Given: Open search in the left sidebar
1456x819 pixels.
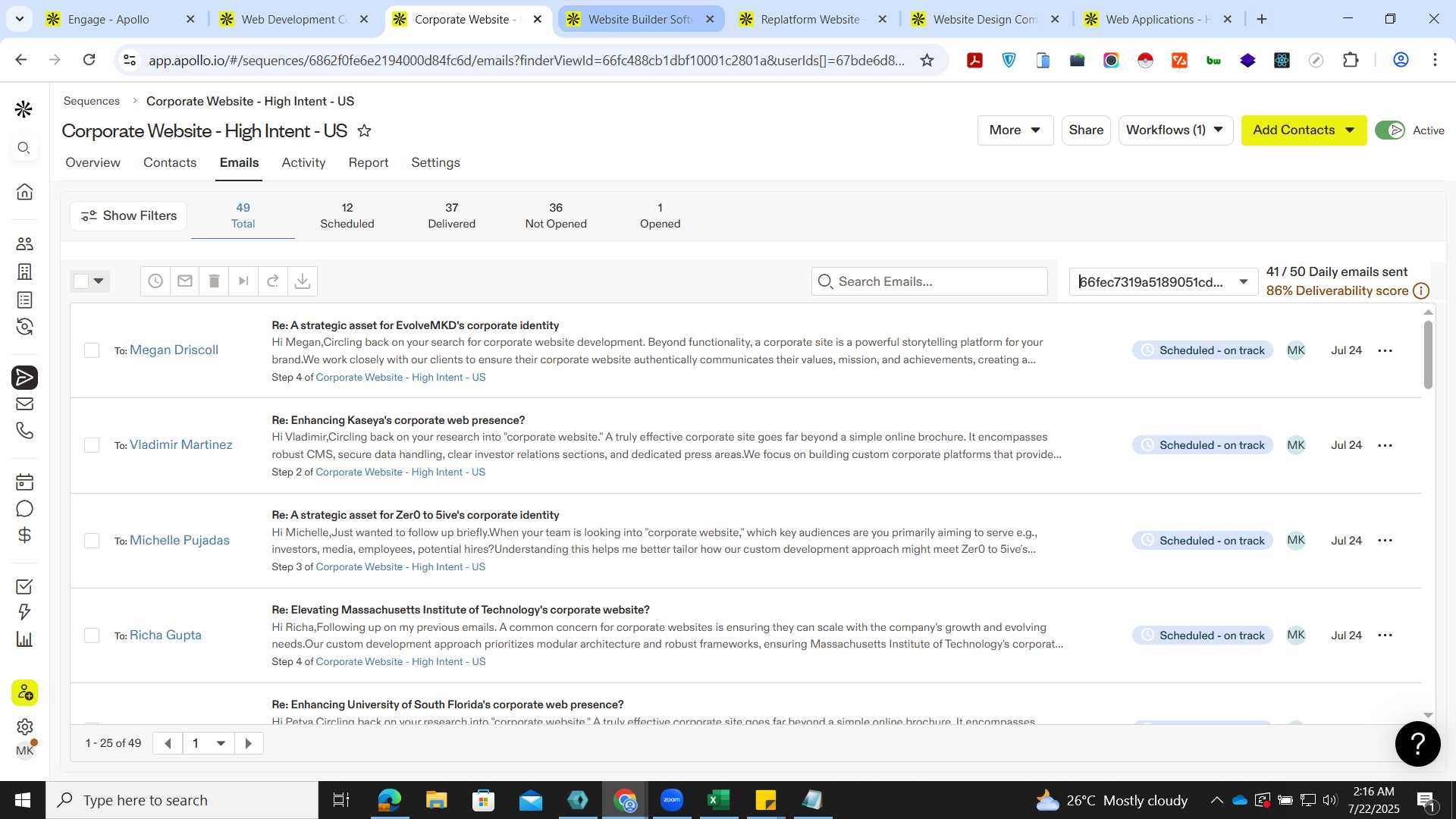Looking at the screenshot, I should pos(24,148).
